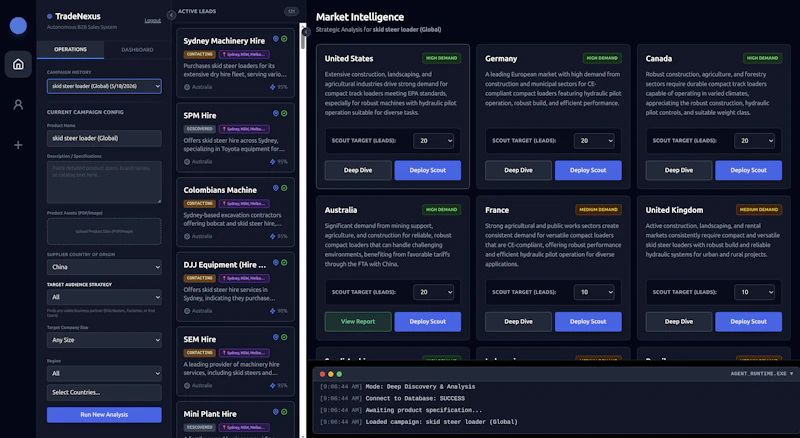Open the SEM Hire lead card title
This screenshot has width=800, height=438.
click(x=199, y=339)
